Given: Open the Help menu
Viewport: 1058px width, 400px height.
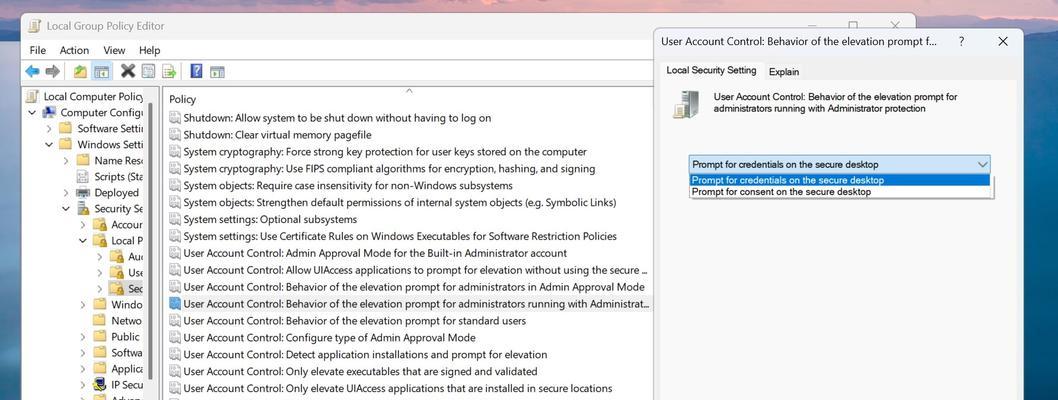Looking at the screenshot, I should [x=150, y=50].
